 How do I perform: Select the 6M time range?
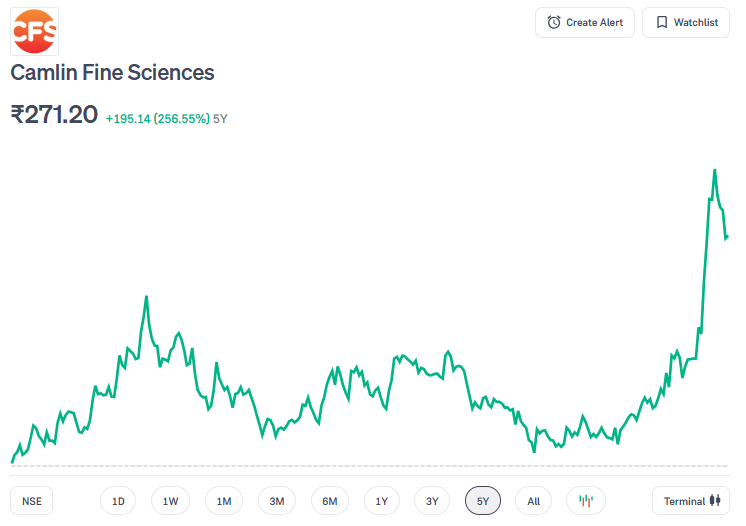330,501
